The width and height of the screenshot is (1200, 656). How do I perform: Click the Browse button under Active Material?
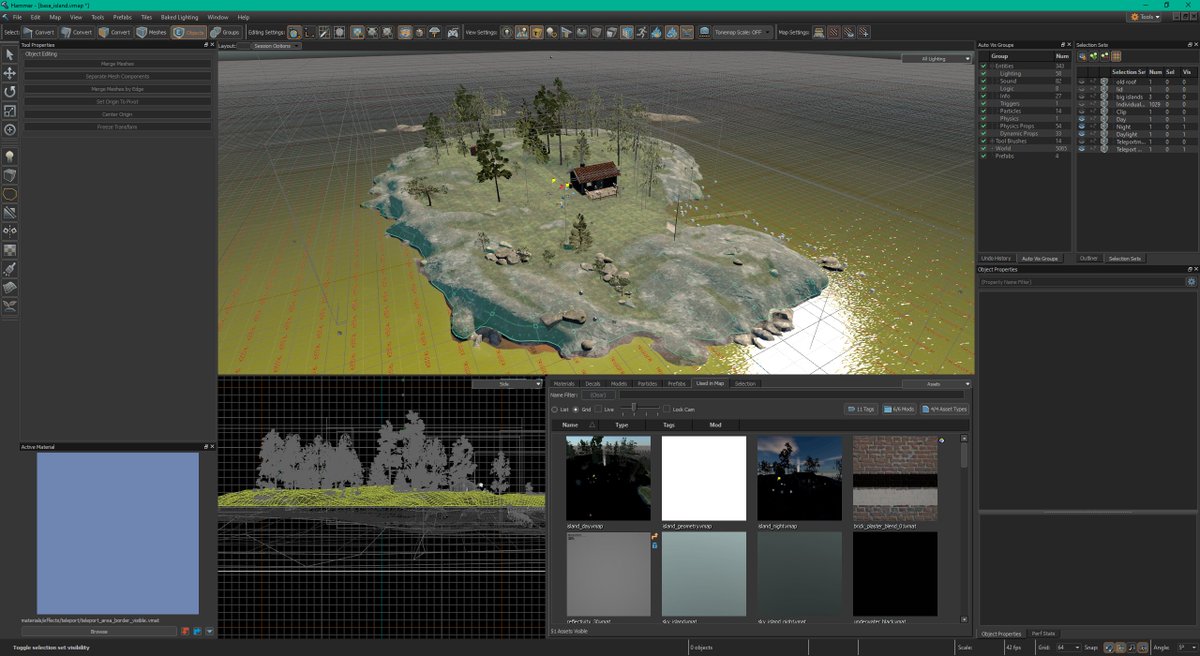[99, 632]
